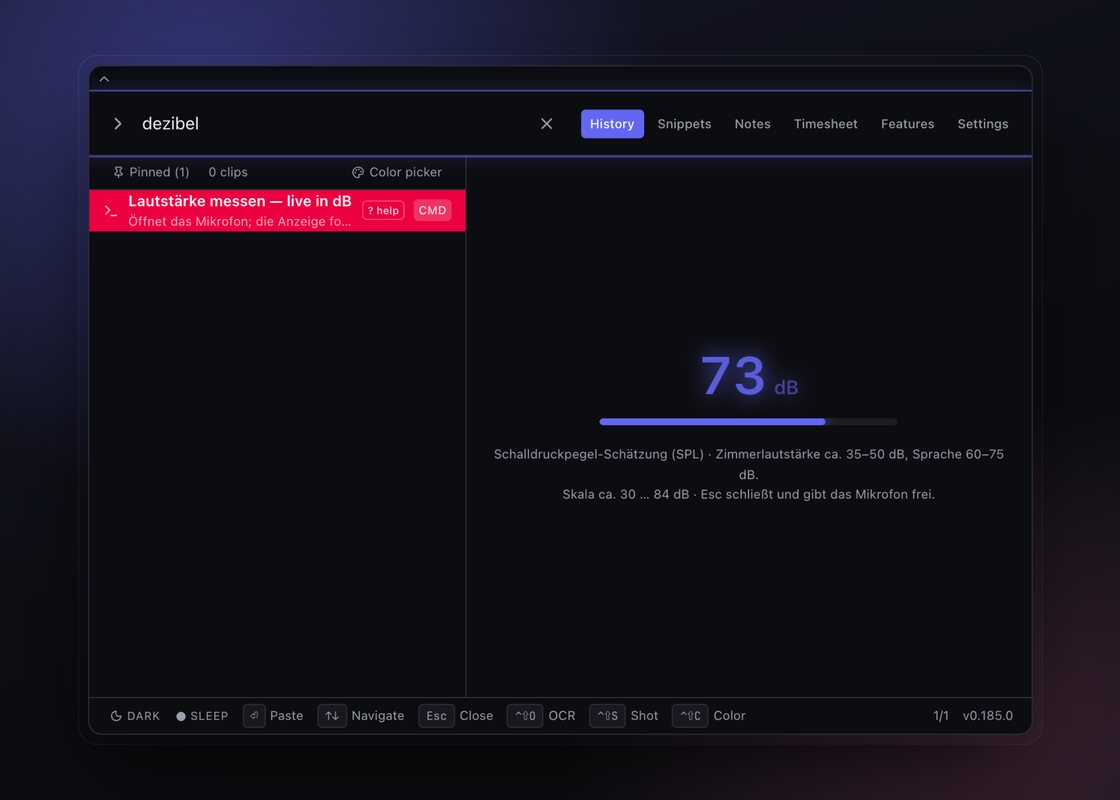Image resolution: width=1120 pixels, height=800 pixels.
Task: Click the Color shortcut key badge
Action: pyautogui.click(x=690, y=716)
